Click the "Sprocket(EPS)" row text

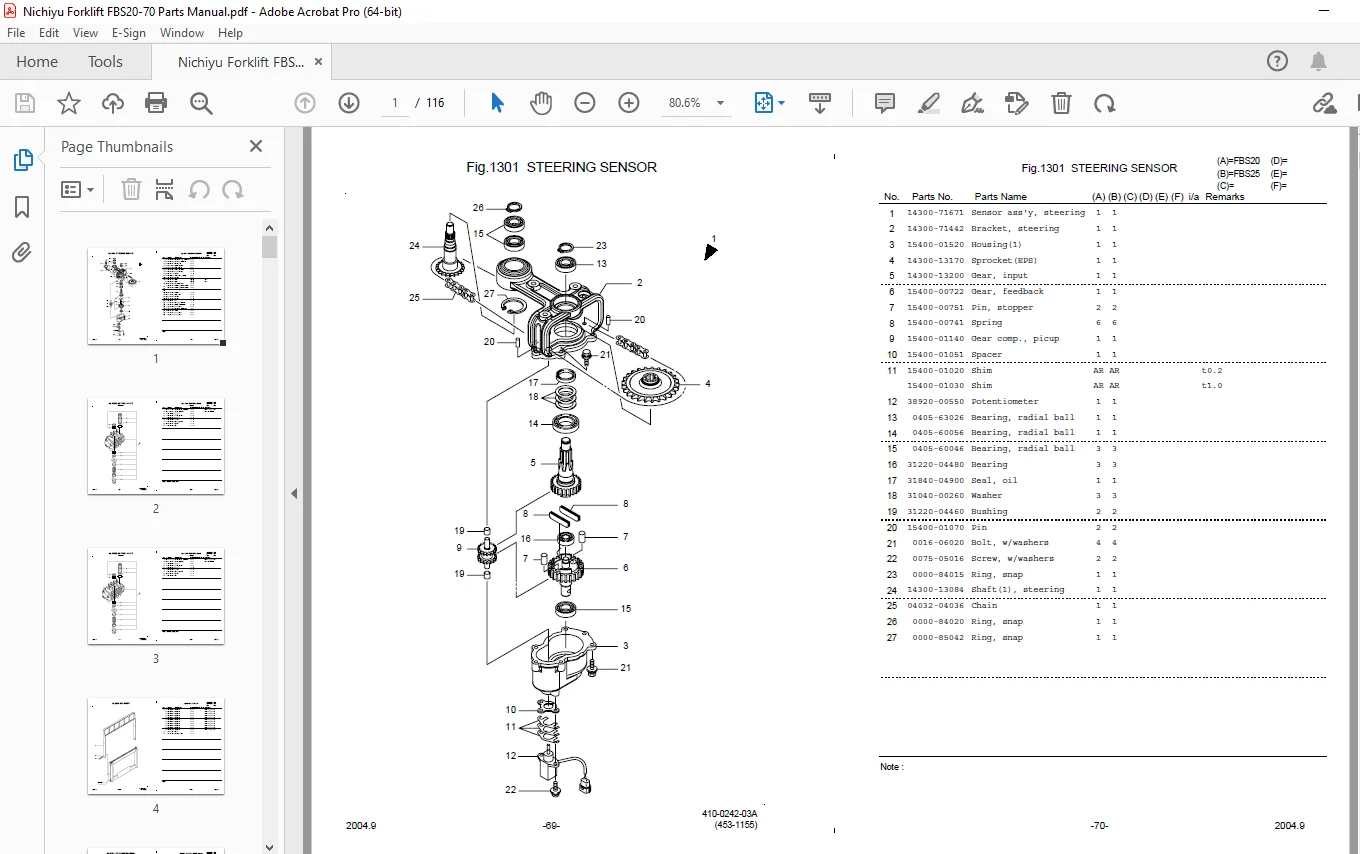click(1004, 260)
